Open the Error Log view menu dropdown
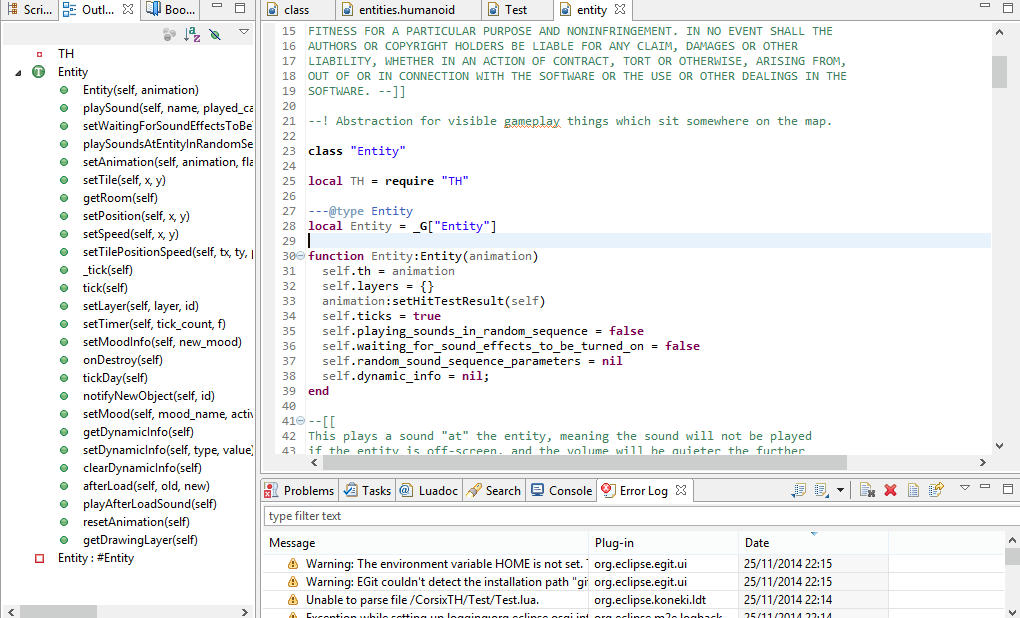 pos(964,489)
